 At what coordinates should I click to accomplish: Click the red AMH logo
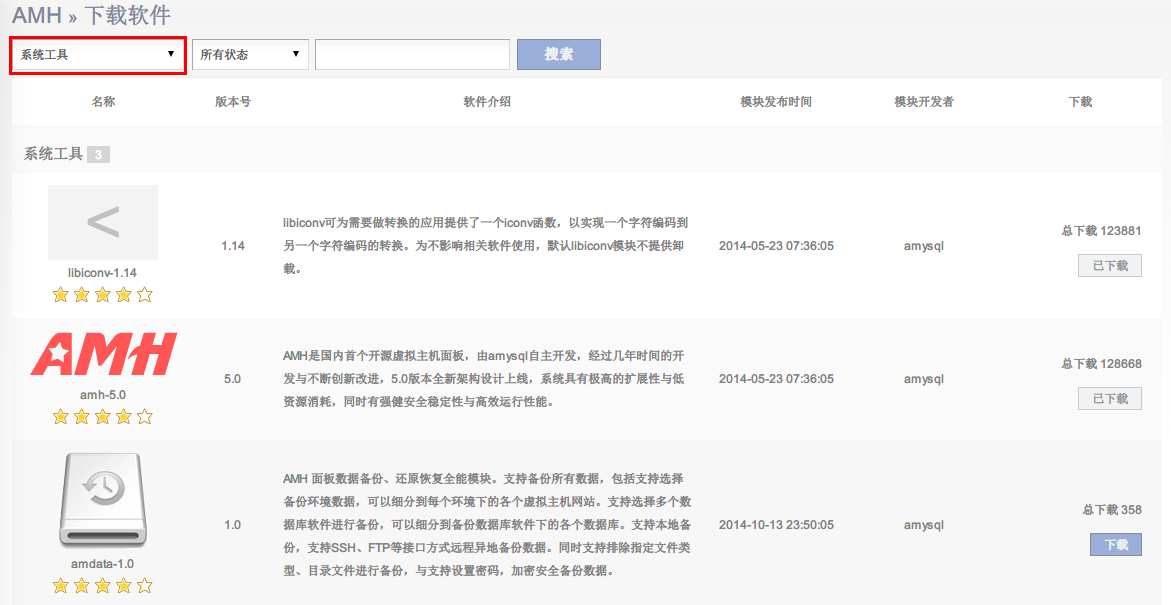coord(103,355)
